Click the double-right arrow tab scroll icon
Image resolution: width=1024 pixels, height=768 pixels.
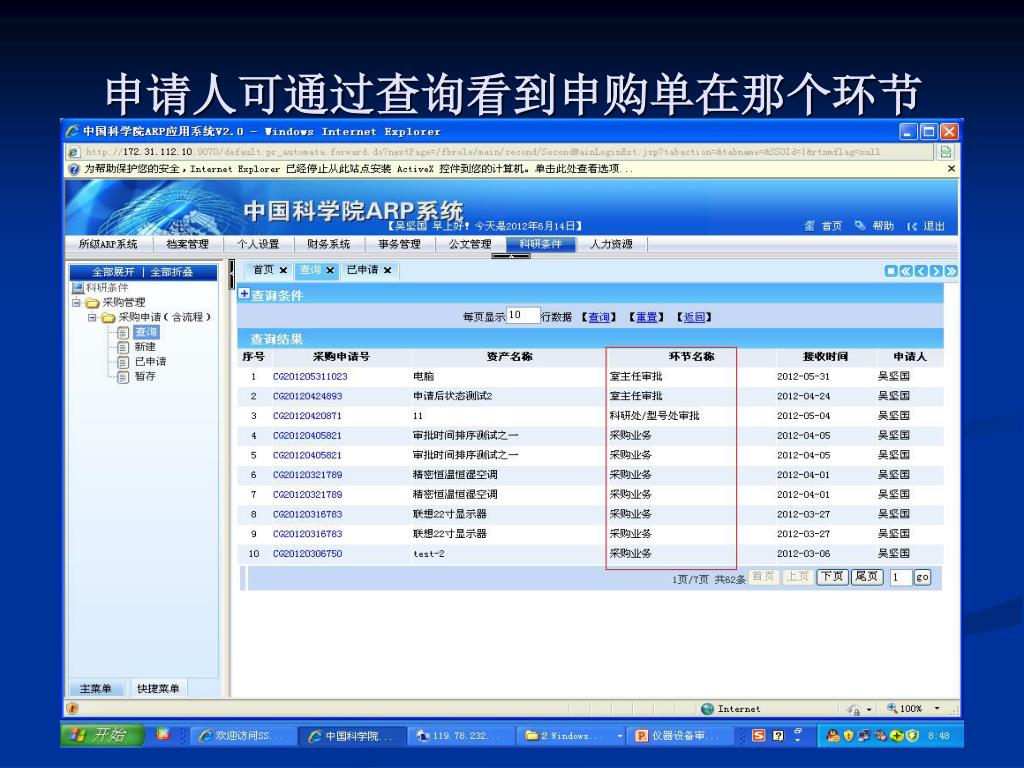pos(951,271)
